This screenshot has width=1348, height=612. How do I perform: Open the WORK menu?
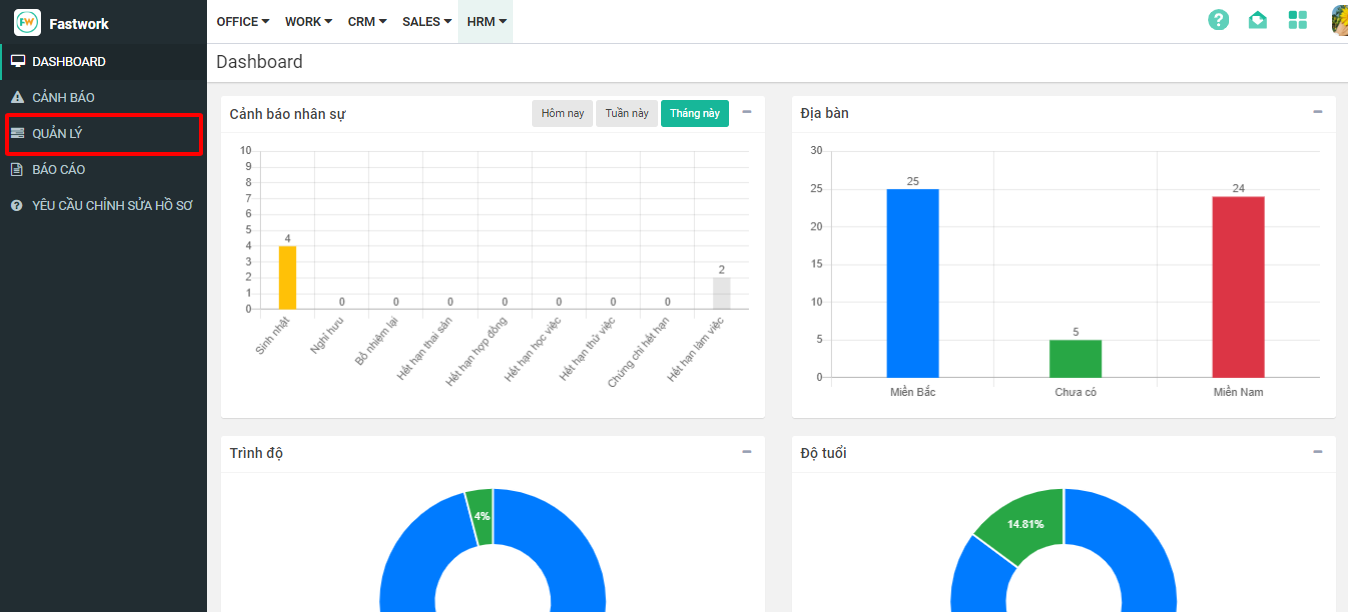click(308, 22)
